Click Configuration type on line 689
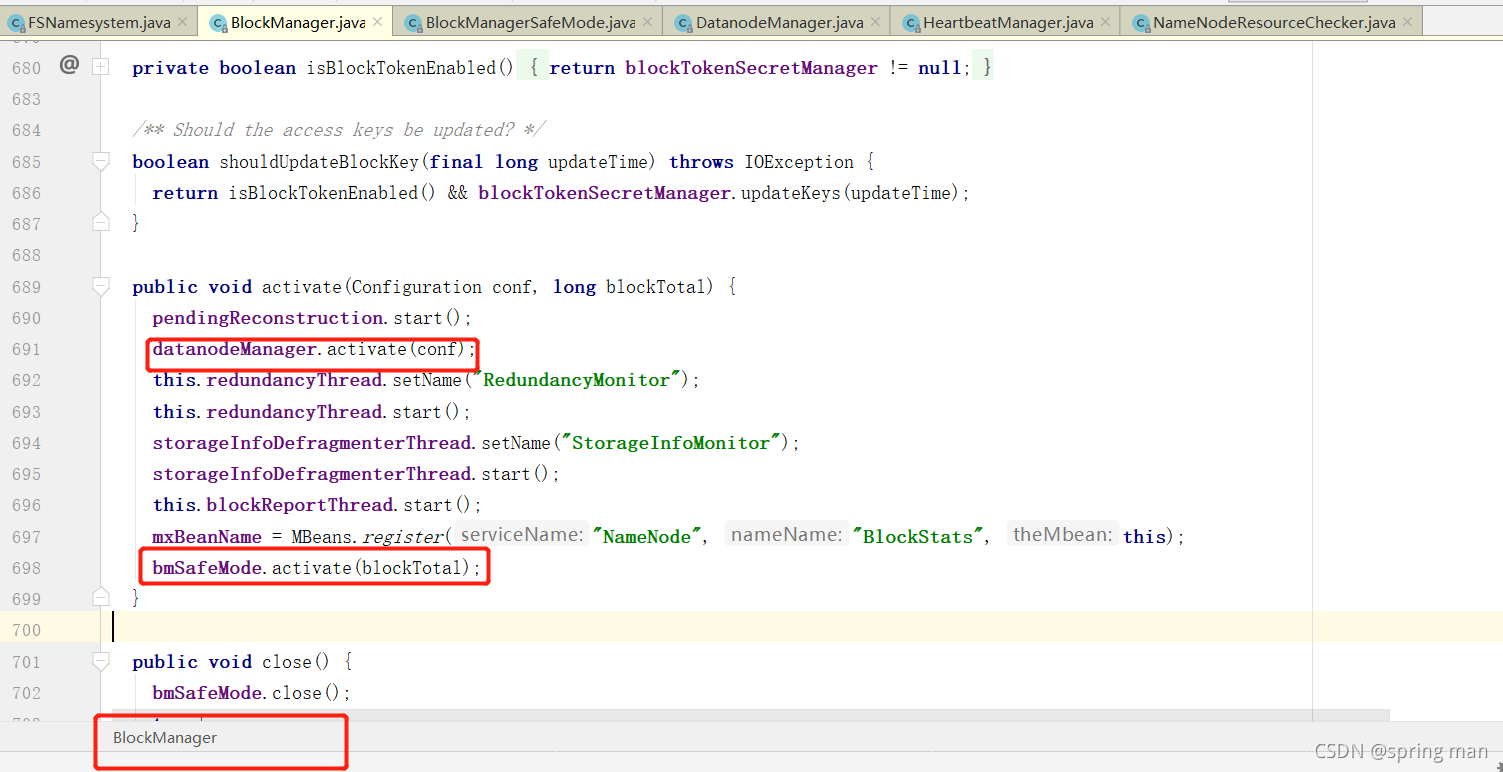 coord(417,287)
